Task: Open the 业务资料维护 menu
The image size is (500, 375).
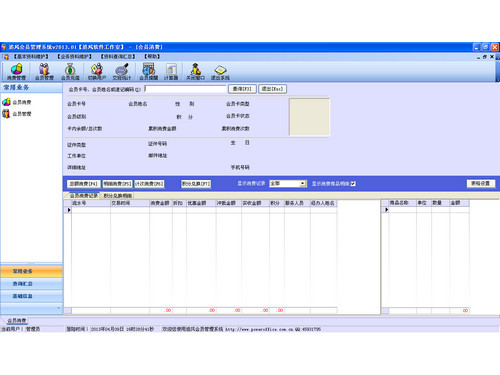Action: [74, 57]
